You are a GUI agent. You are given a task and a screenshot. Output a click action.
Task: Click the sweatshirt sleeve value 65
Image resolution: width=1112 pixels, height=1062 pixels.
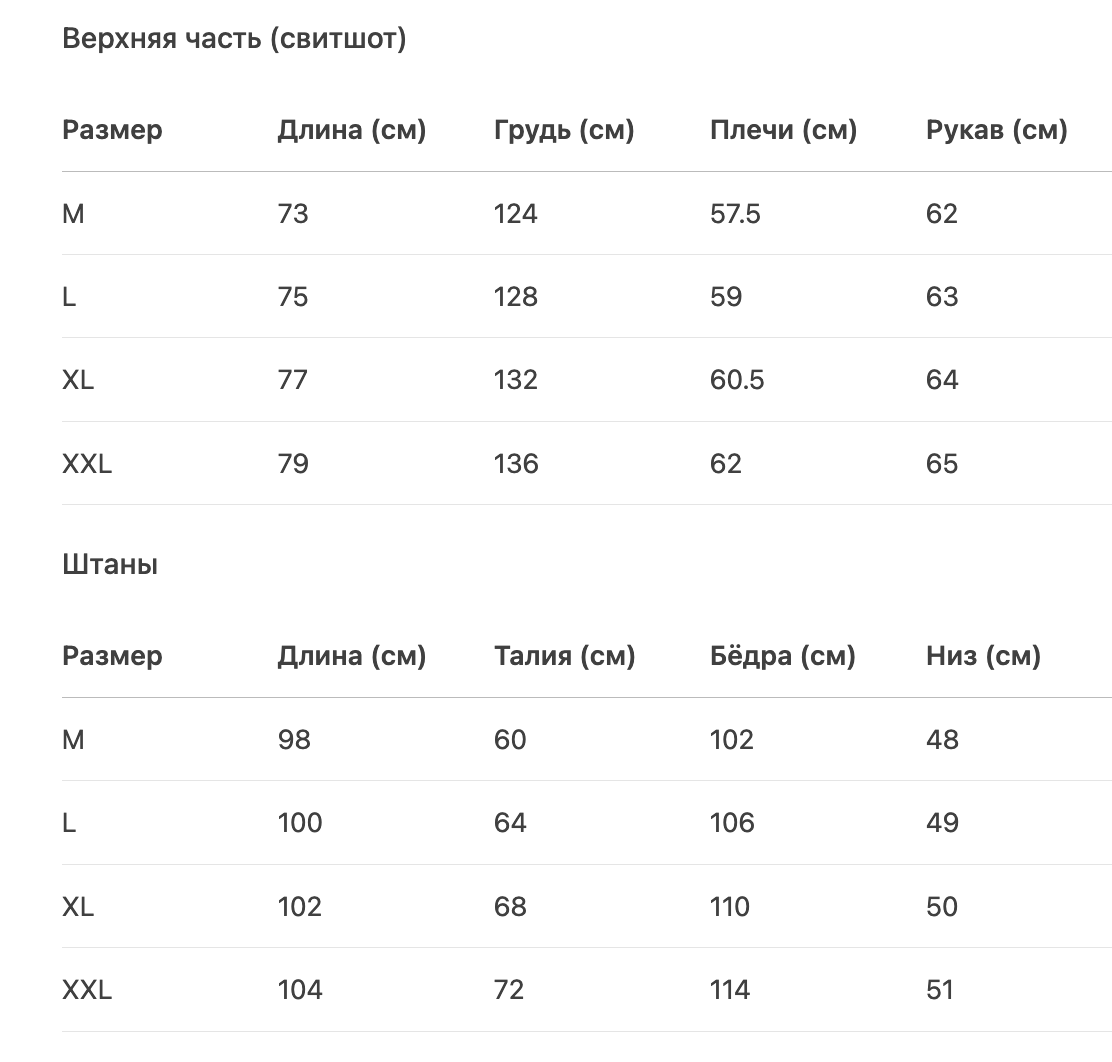[x=942, y=464]
